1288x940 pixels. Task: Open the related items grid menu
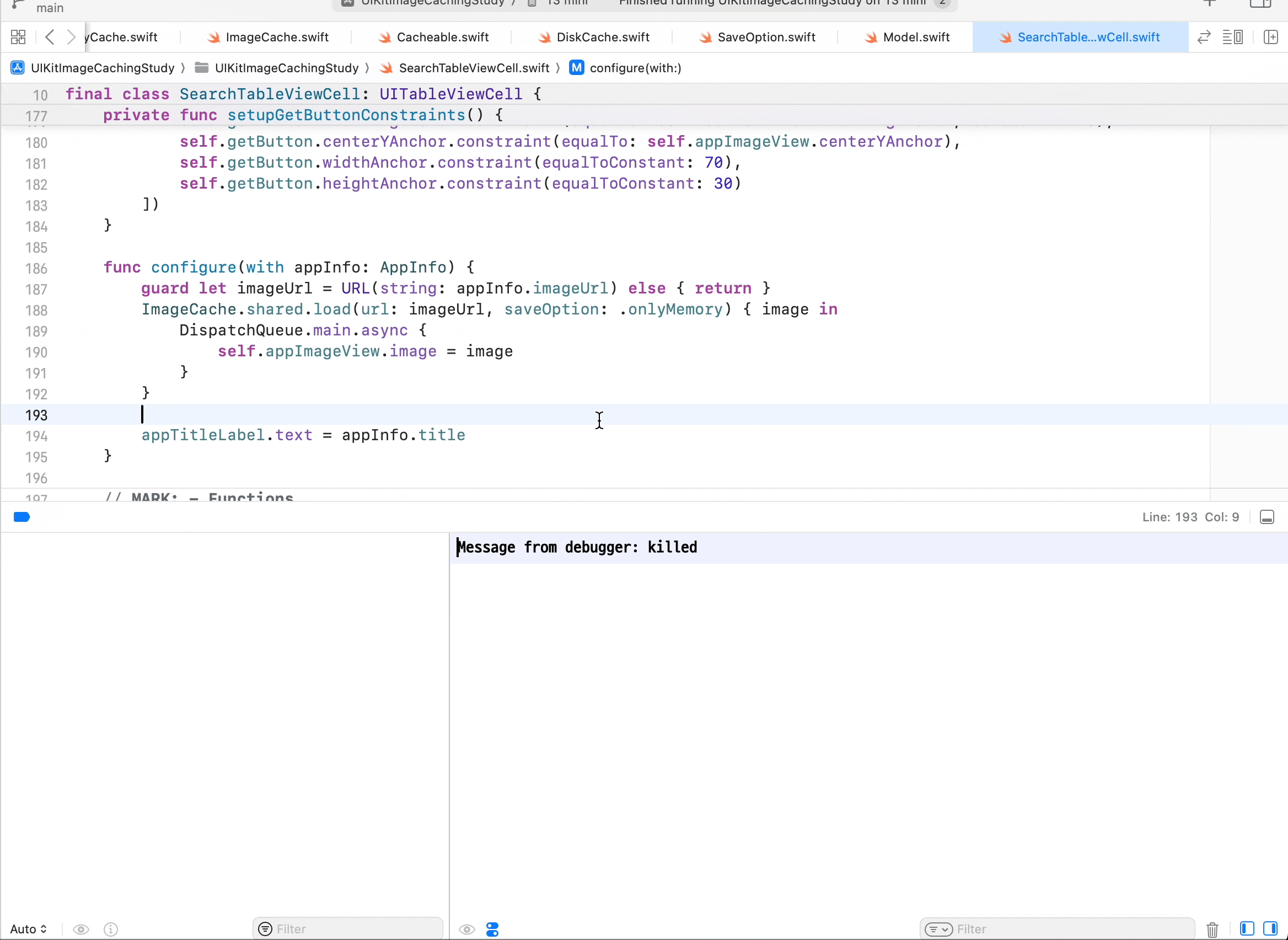[x=18, y=38]
